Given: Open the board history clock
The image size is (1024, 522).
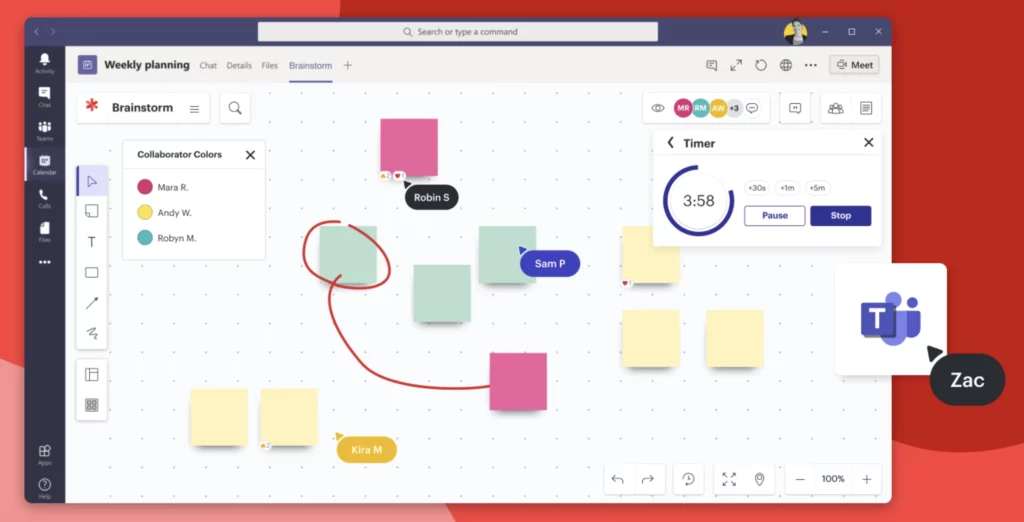Looking at the screenshot, I should [x=689, y=480].
